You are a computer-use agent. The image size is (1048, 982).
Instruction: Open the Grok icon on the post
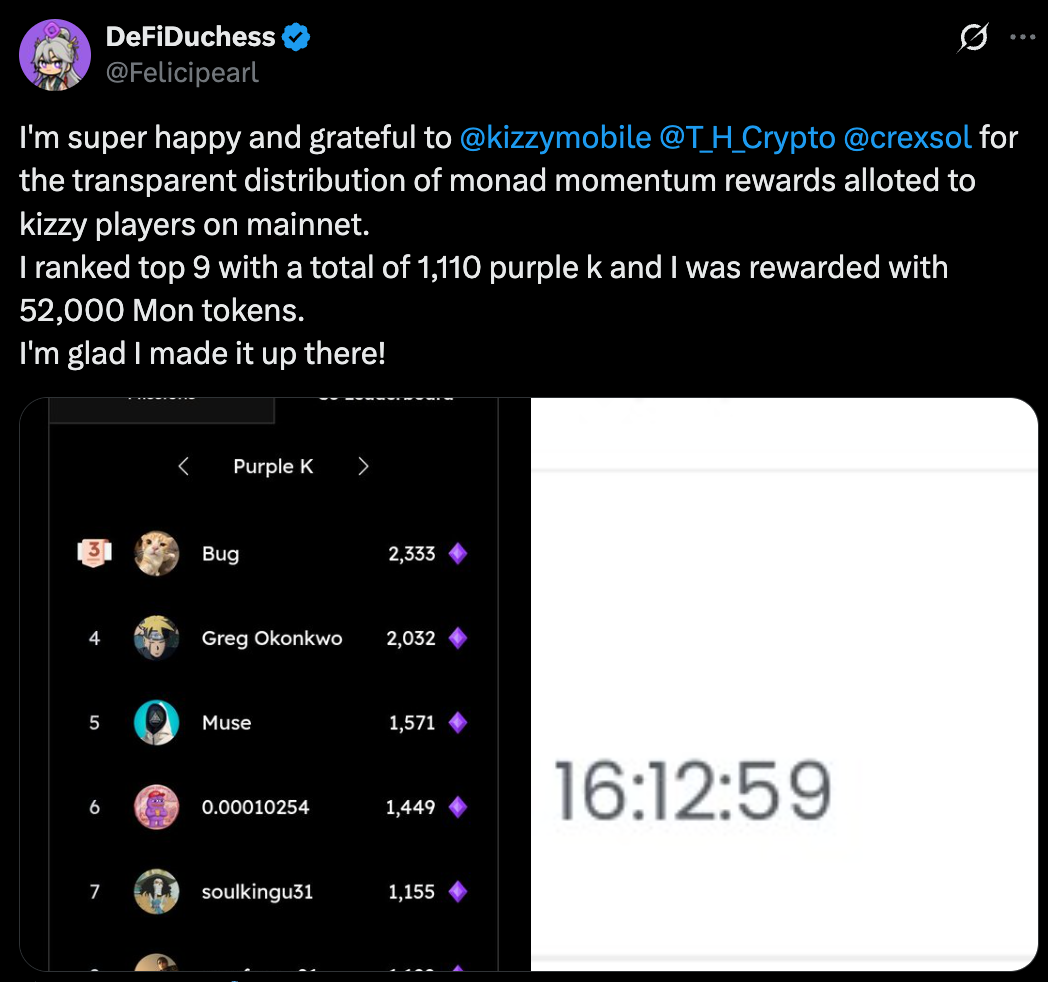tap(973, 38)
